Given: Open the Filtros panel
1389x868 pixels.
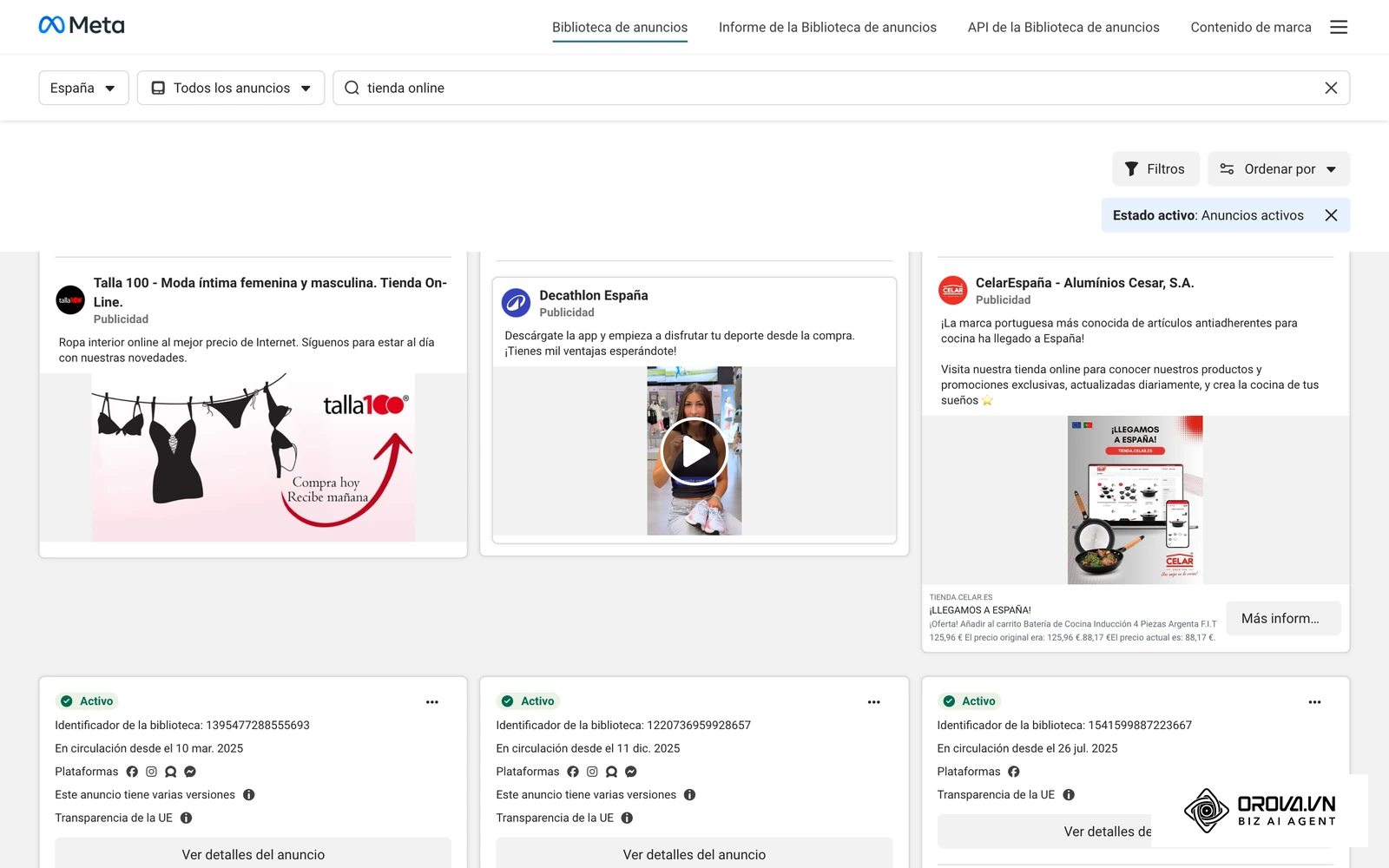Looking at the screenshot, I should [x=1155, y=169].
